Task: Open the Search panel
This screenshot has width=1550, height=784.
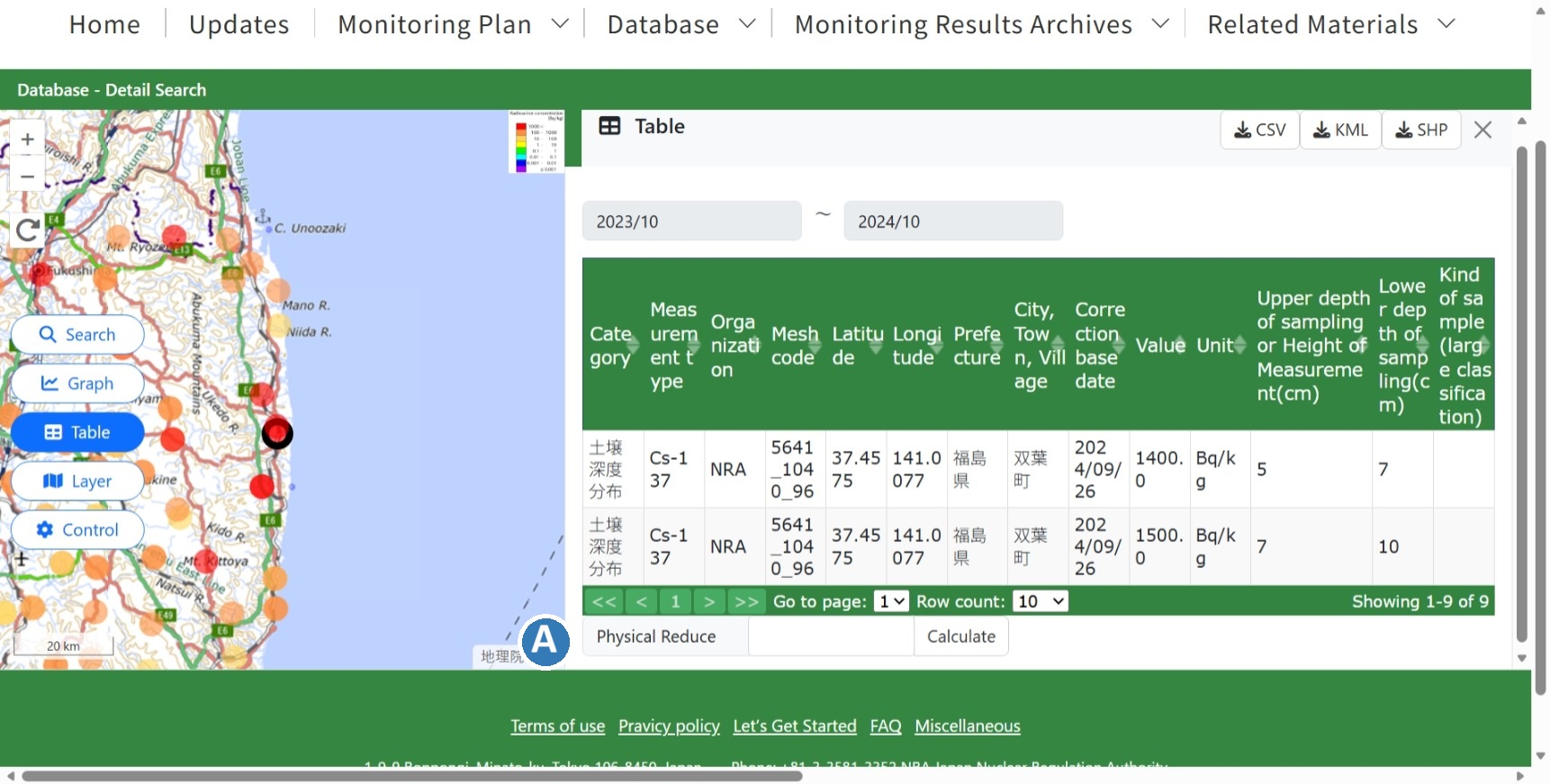Action: (77, 334)
